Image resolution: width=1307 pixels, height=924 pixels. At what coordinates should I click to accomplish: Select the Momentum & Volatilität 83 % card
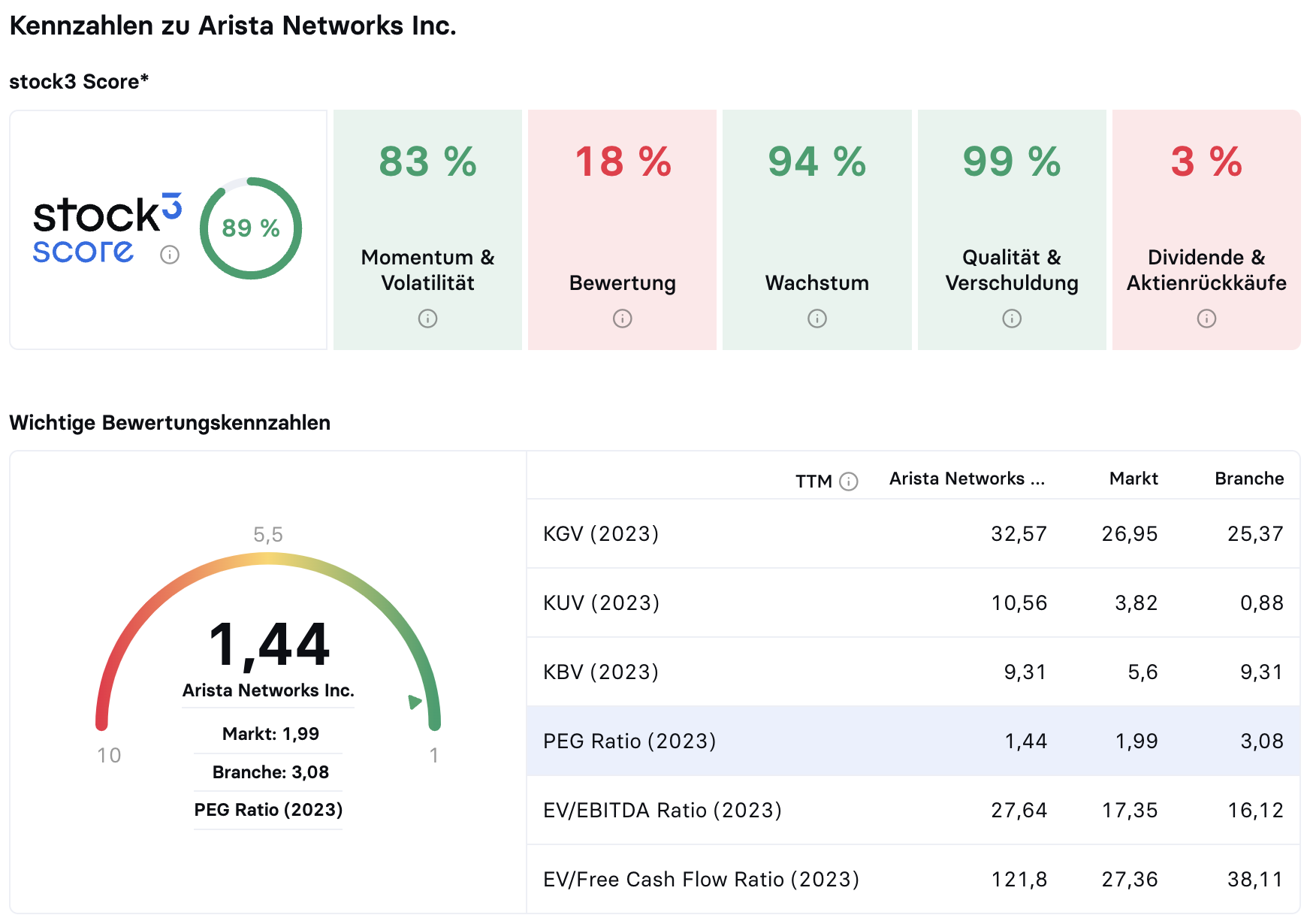tap(427, 230)
